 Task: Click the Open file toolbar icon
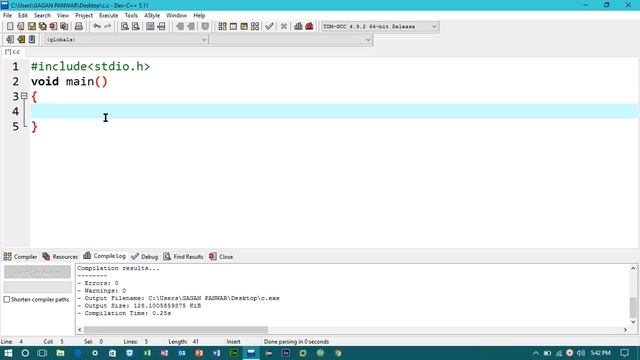pyautogui.click(x=20, y=27)
